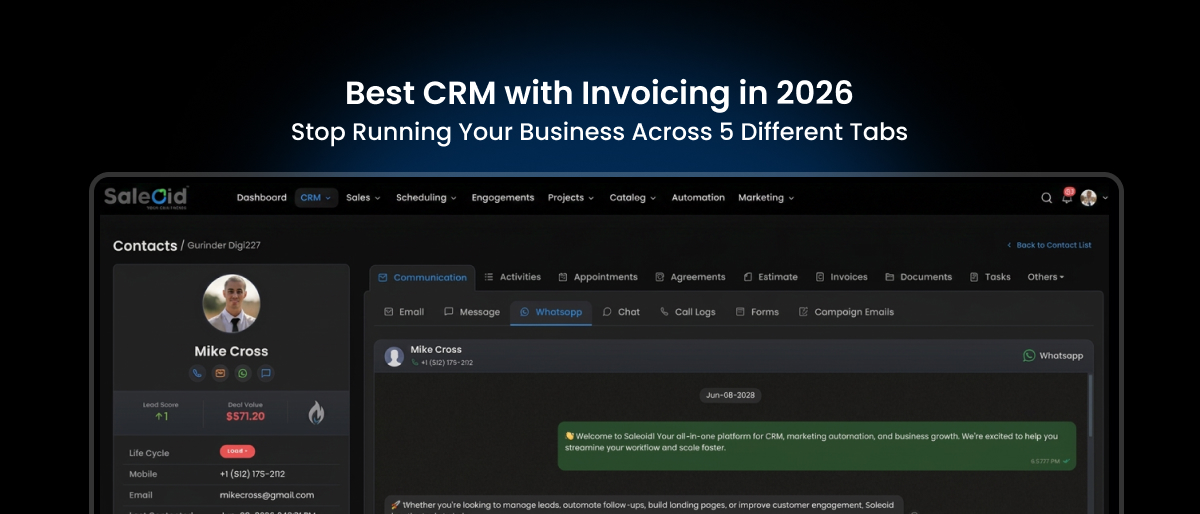This screenshot has width=1200, height=514.
Task: Select the Email communication sub-tab
Action: point(404,312)
